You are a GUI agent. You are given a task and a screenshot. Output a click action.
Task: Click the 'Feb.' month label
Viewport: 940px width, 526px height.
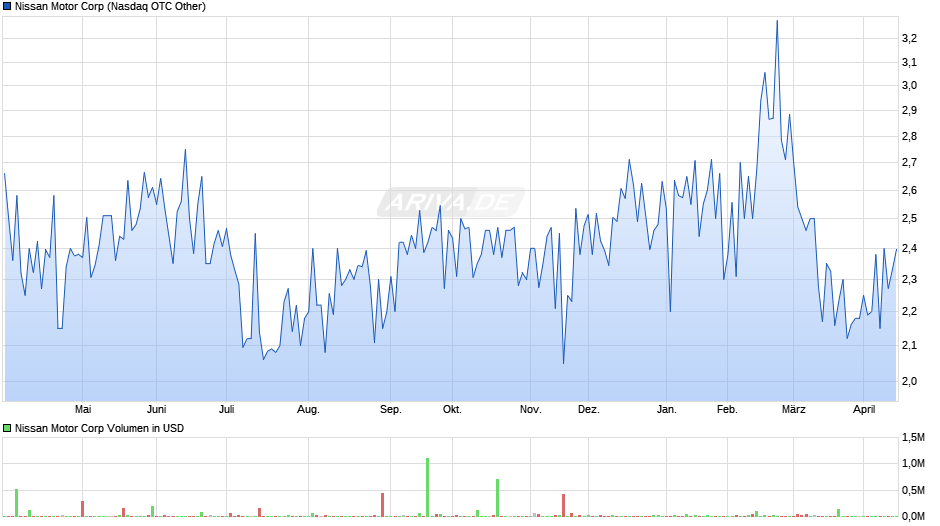point(727,409)
